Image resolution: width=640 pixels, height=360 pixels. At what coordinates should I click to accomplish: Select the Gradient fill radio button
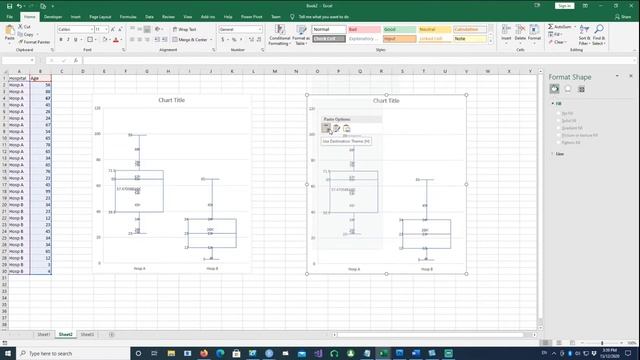(x=559, y=128)
